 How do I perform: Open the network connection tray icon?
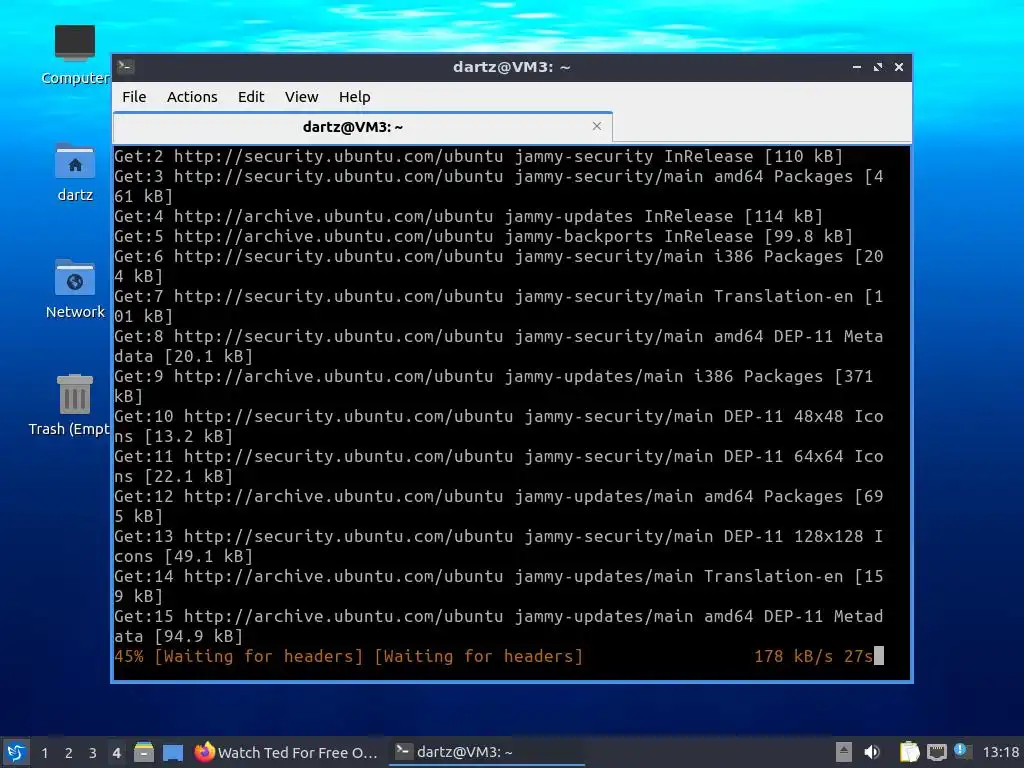(936, 752)
